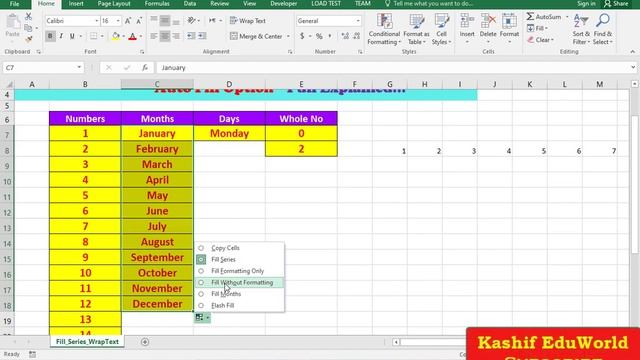Open the General number format dropdown
The width and height of the screenshot is (640, 360).
(358, 21)
